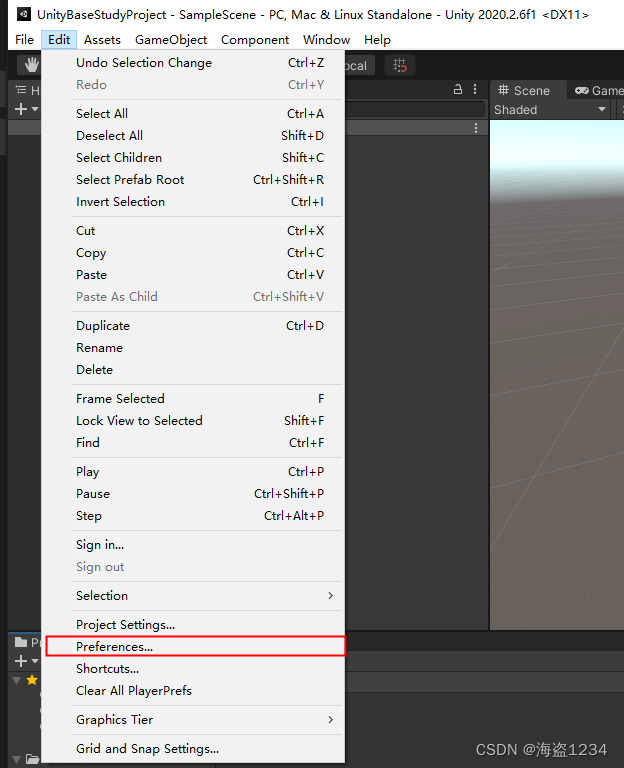Image resolution: width=624 pixels, height=768 pixels.
Task: Choose Select Prefab Root
Action: [195, 180]
